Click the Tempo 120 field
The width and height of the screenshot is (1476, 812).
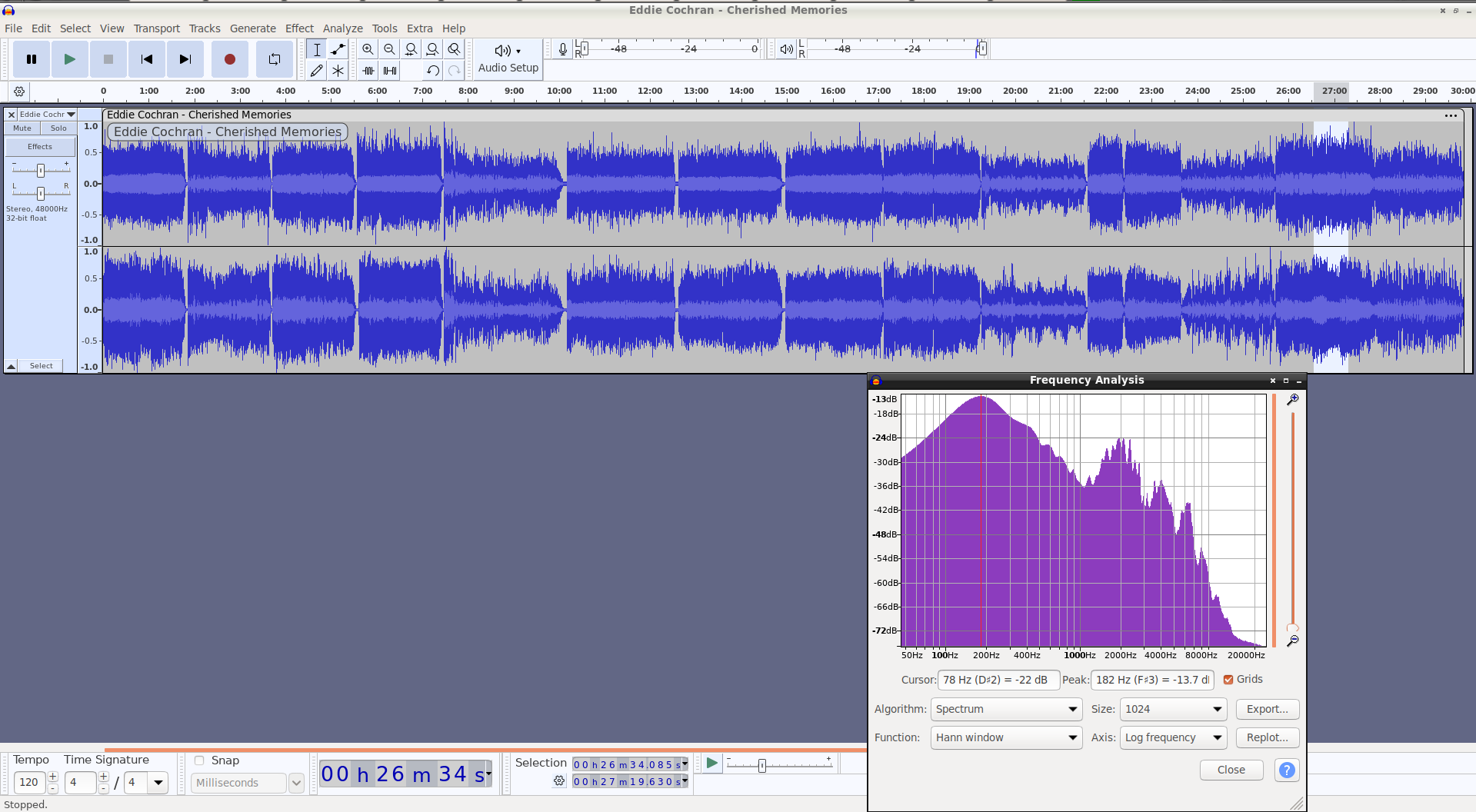click(30, 782)
